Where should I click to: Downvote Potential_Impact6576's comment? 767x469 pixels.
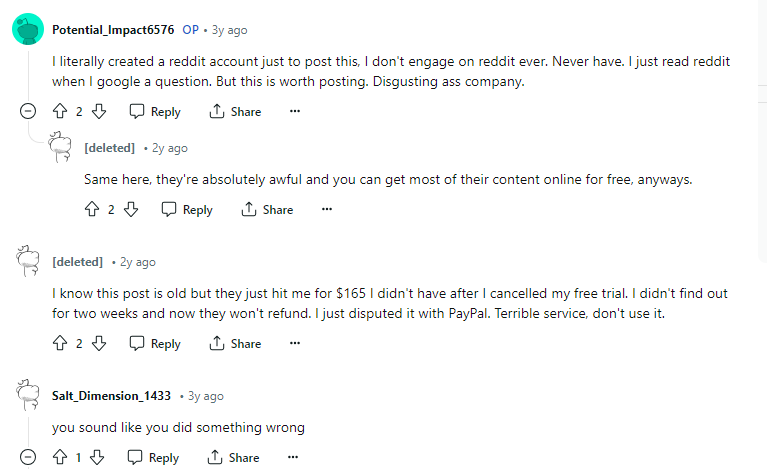[99, 112]
